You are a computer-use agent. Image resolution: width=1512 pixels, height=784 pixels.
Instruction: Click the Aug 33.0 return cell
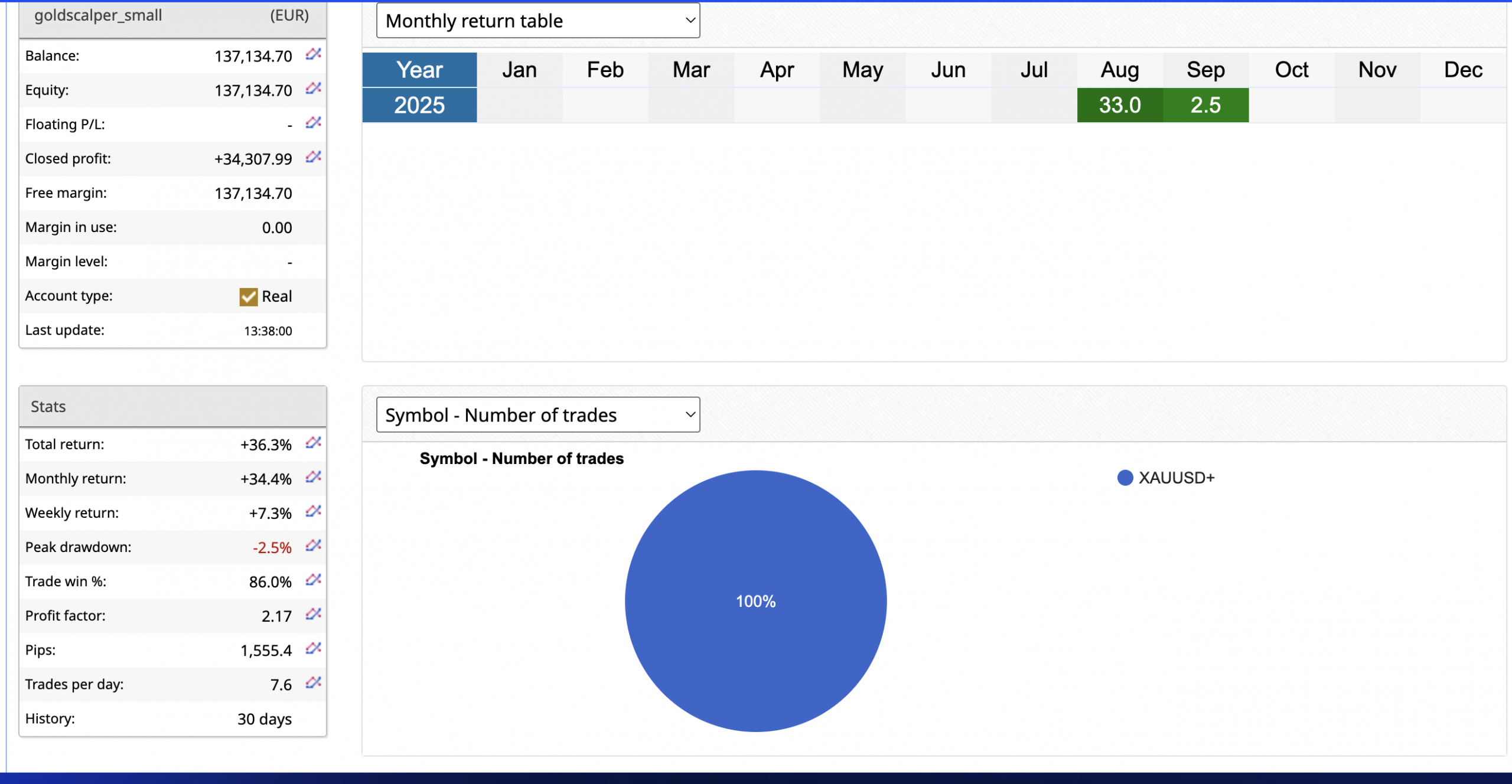pyautogui.click(x=1120, y=105)
